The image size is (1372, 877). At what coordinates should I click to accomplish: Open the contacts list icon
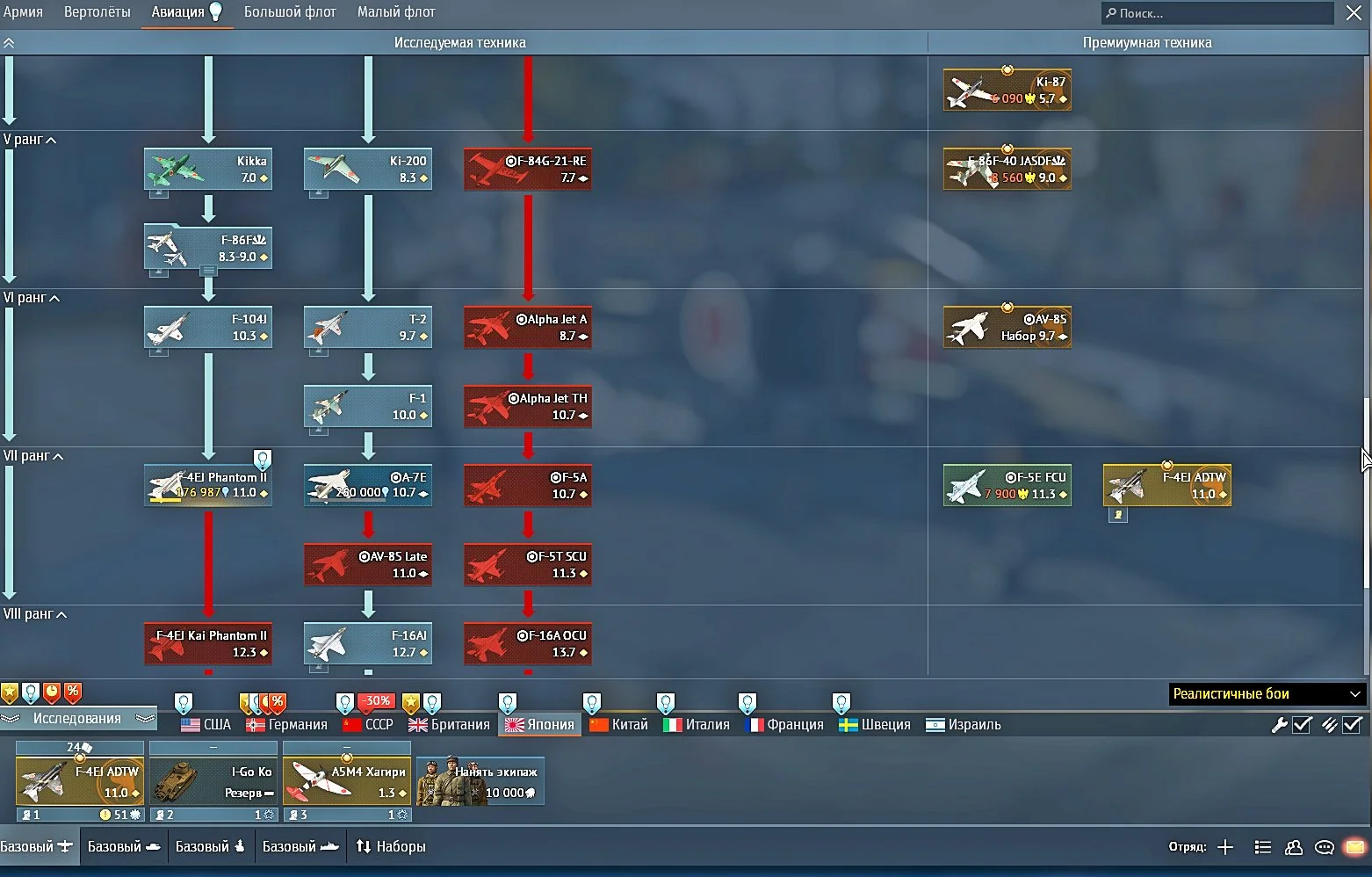1294,847
